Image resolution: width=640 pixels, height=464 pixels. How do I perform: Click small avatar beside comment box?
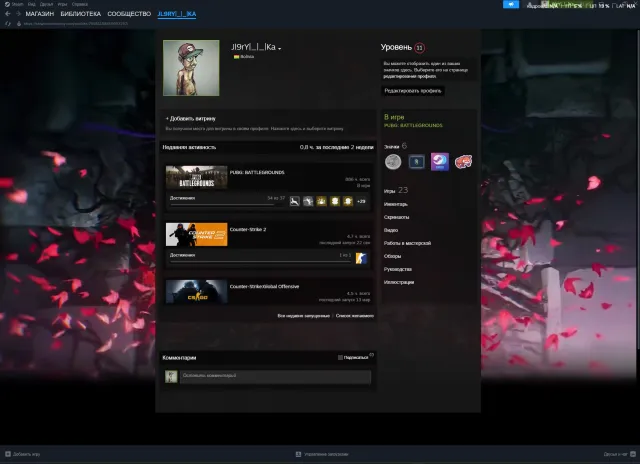pos(171,377)
